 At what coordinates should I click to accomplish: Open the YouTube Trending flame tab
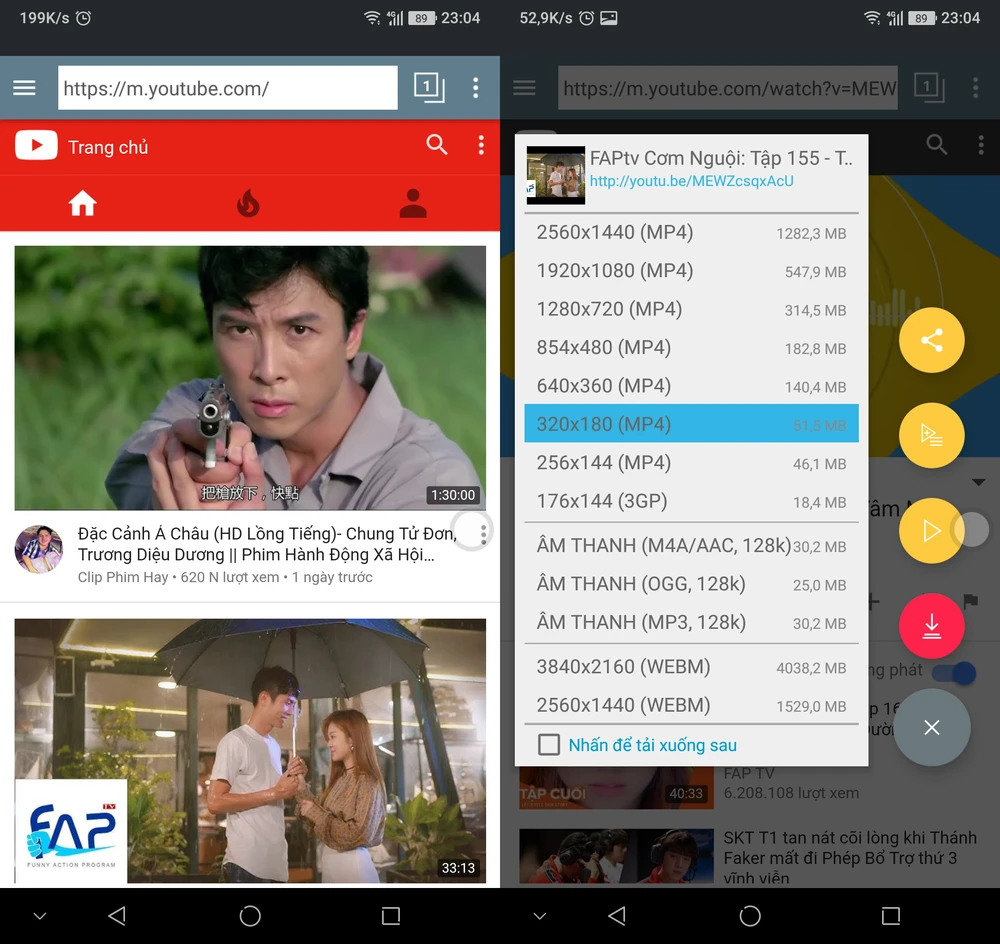pos(248,204)
